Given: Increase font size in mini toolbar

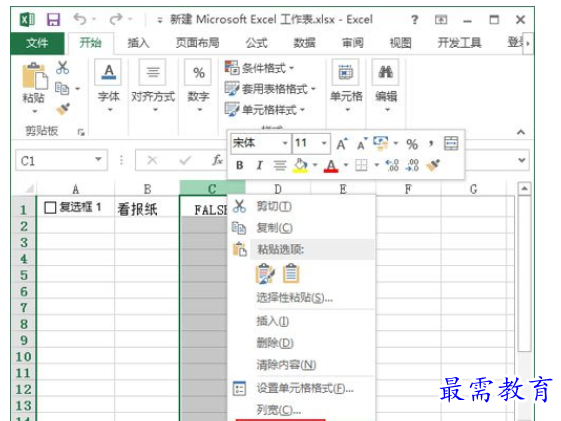Looking at the screenshot, I should tap(342, 144).
